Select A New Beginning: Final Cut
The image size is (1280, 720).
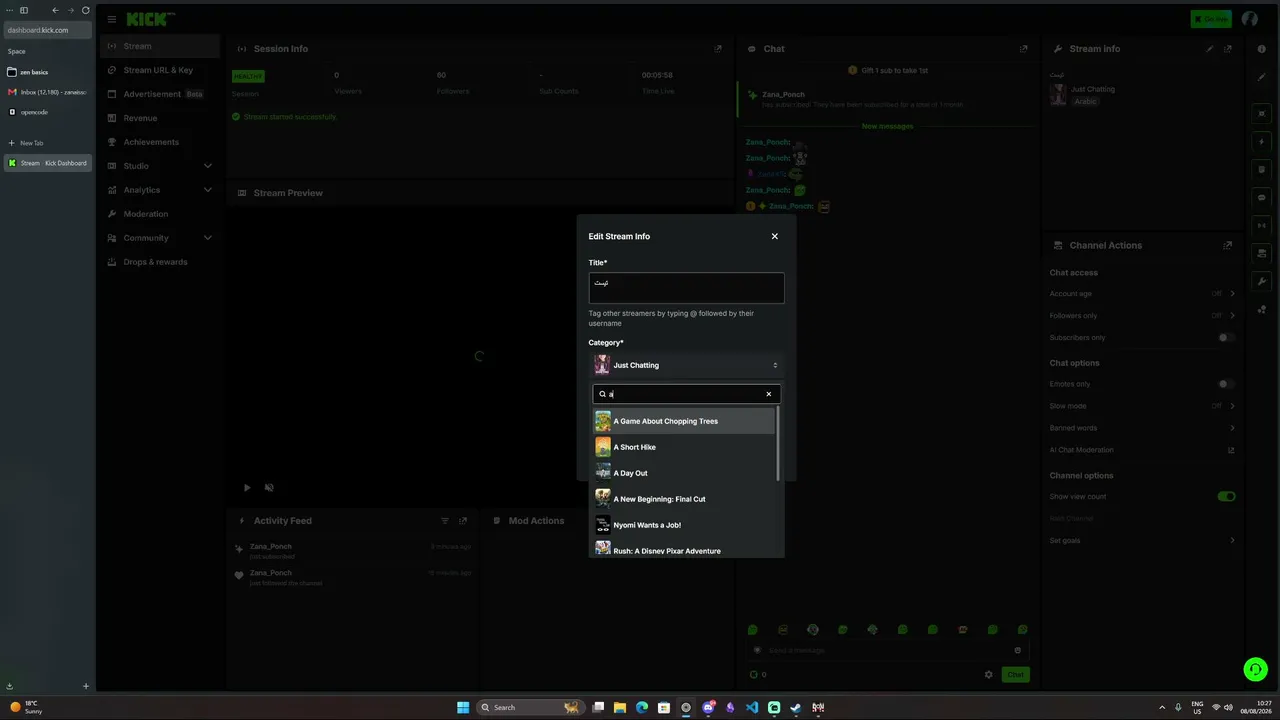pyautogui.click(x=684, y=499)
